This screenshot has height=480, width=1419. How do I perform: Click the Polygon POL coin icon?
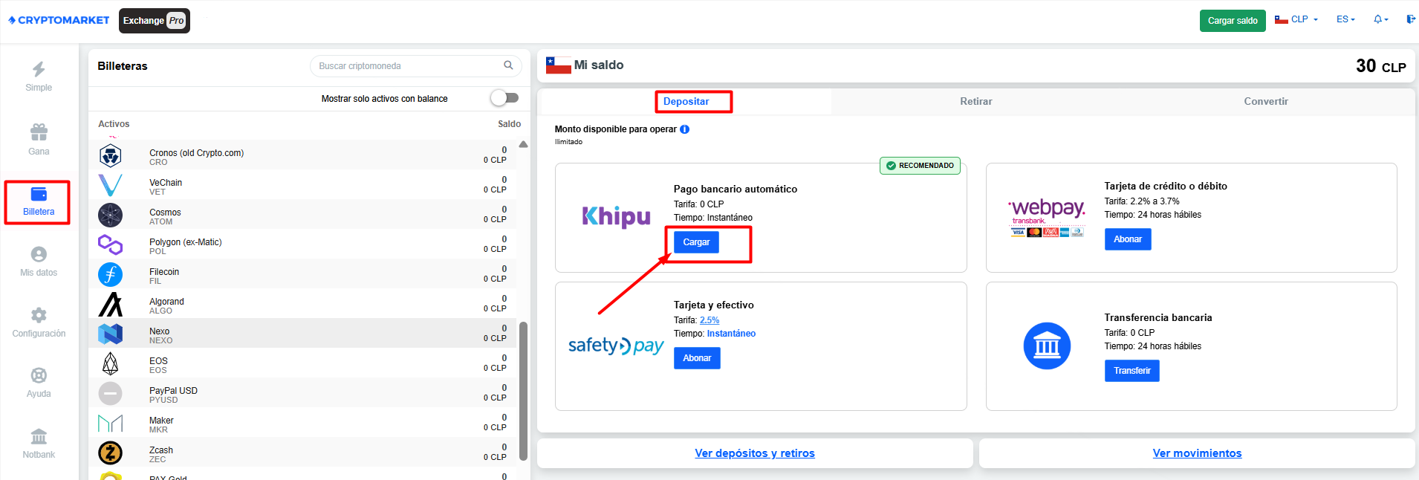110,245
